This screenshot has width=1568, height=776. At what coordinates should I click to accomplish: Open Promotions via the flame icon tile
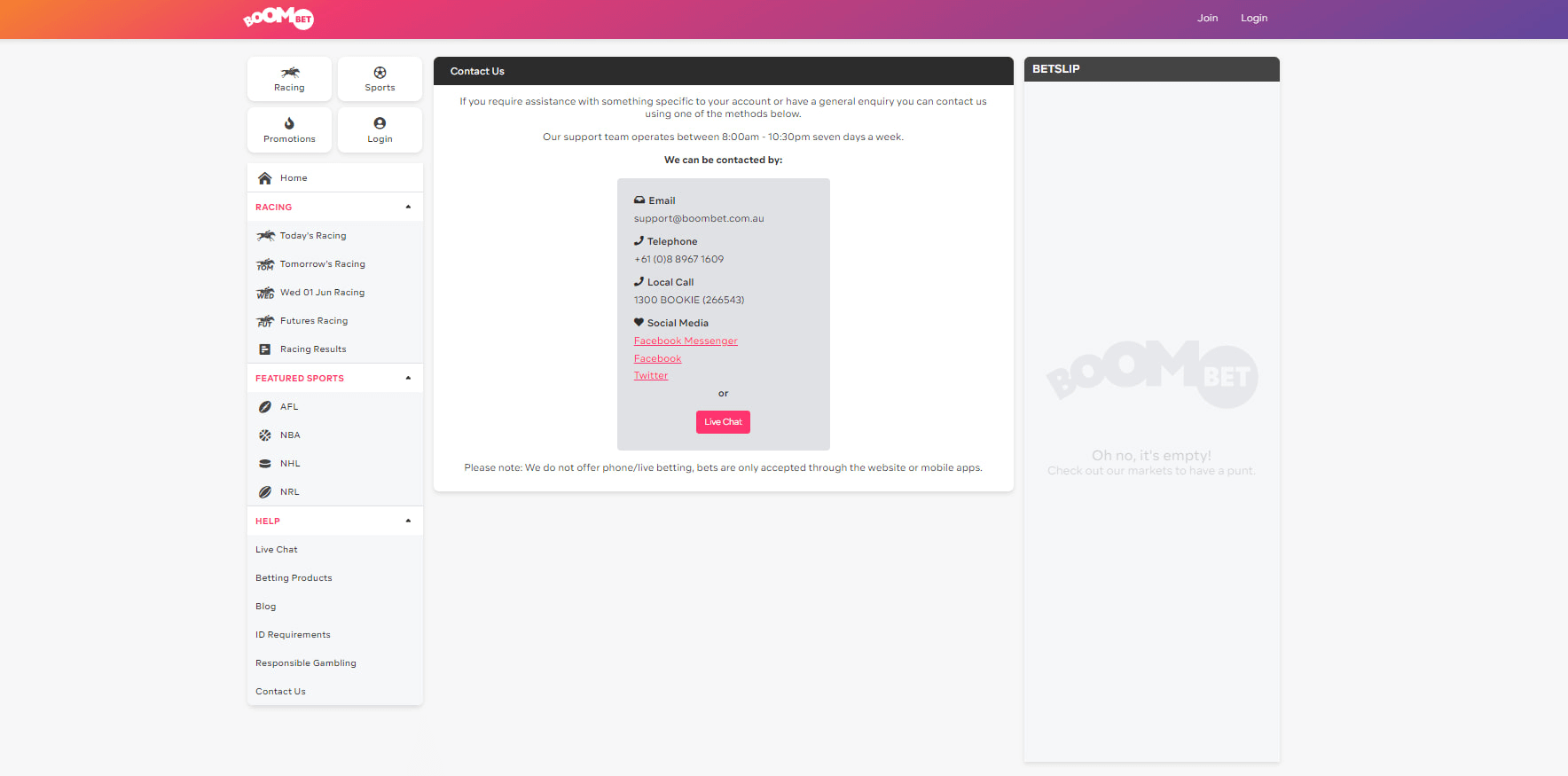coord(289,130)
